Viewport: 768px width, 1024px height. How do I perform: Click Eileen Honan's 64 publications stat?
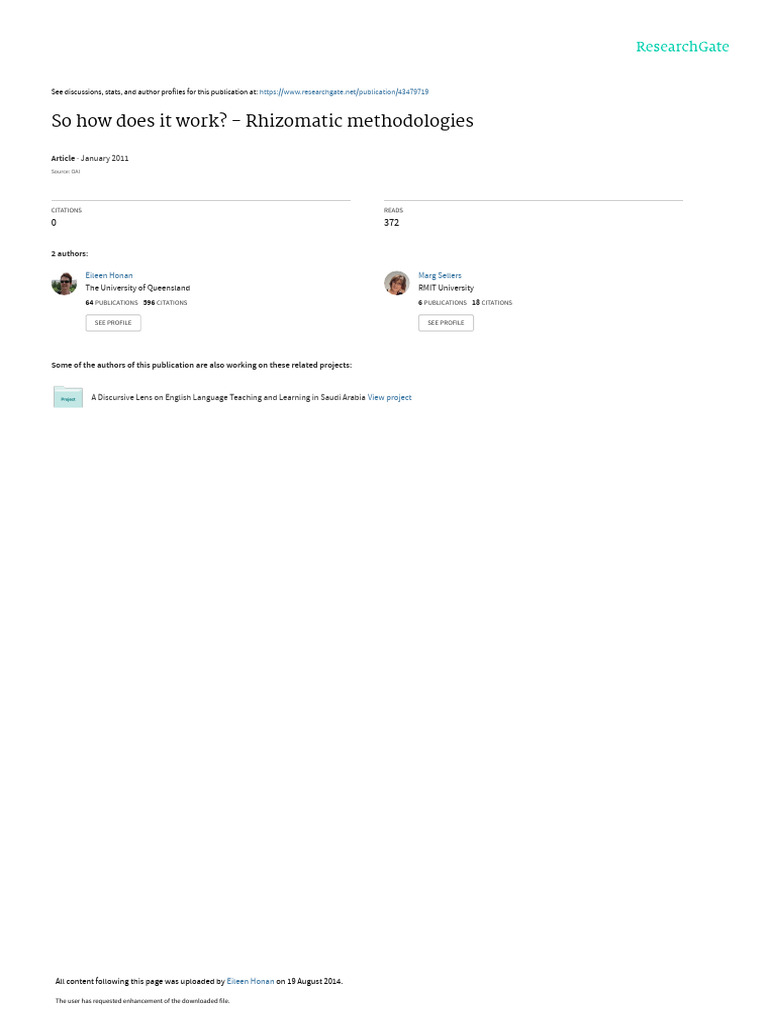click(x=112, y=303)
